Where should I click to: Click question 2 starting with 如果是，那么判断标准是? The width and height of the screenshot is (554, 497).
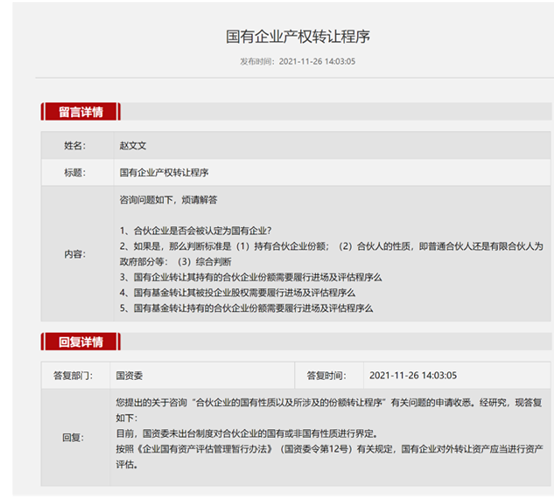point(331,246)
